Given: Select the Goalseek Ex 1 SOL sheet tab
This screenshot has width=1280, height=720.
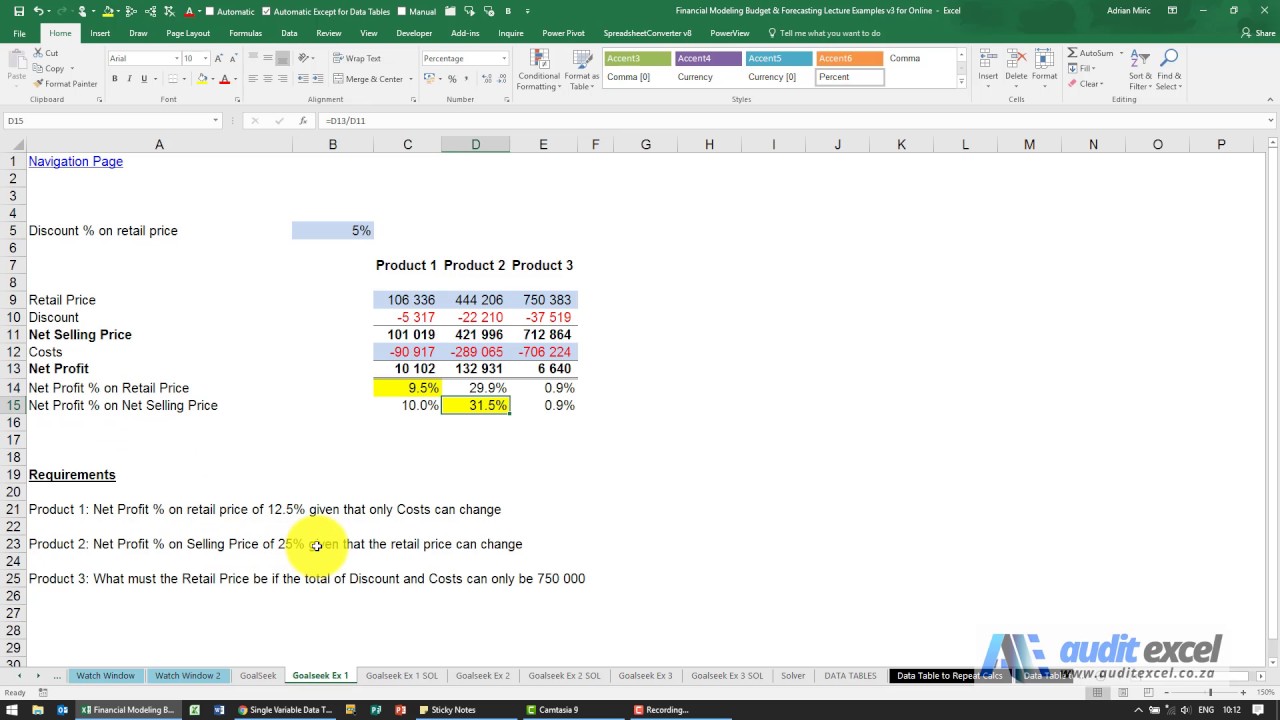Looking at the screenshot, I should point(402,676).
